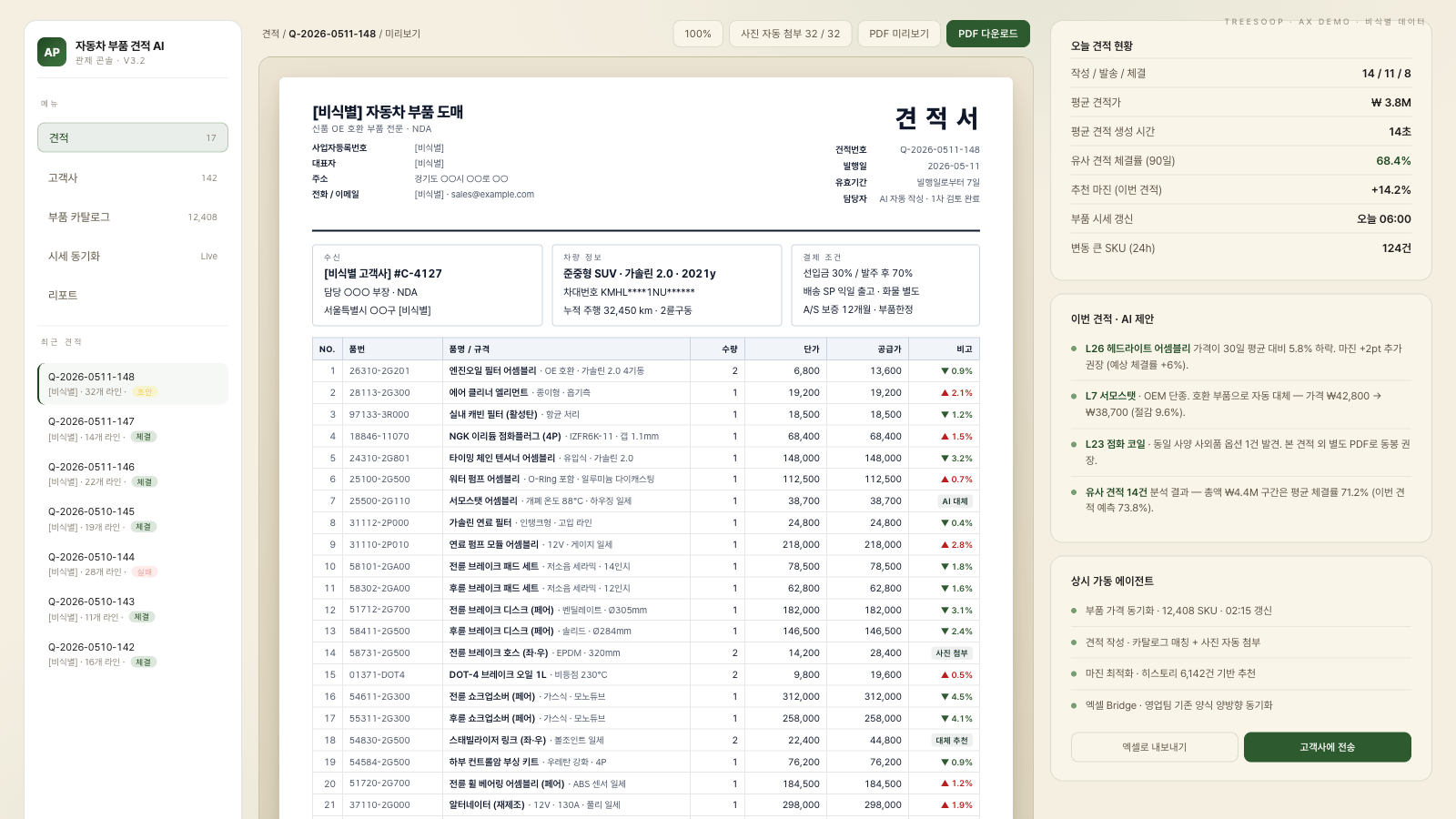Image resolution: width=1456 pixels, height=819 pixels.
Task: Click Q-2026-0511-148 in the breadcrumb
Action: 332,34
